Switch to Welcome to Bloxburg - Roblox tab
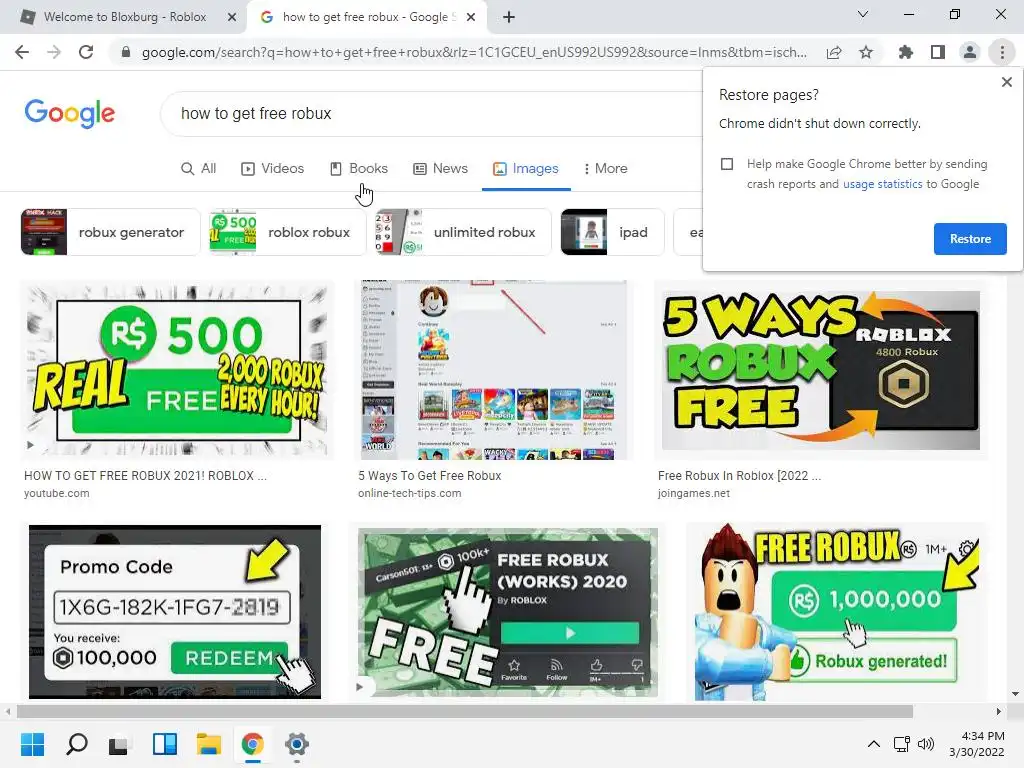Image resolution: width=1024 pixels, height=768 pixels. (124, 17)
